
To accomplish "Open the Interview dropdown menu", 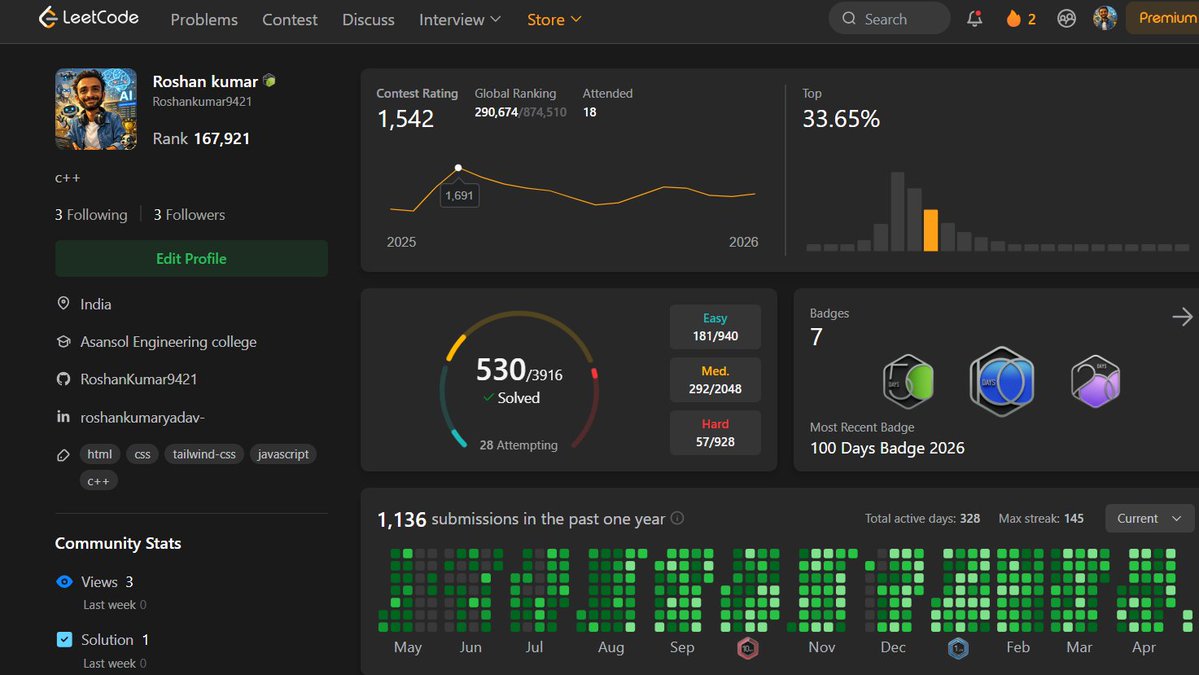I will click(x=460, y=19).
